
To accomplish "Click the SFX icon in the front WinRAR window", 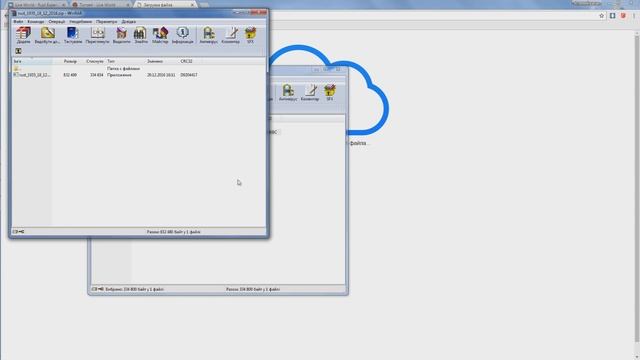I will coord(250,35).
